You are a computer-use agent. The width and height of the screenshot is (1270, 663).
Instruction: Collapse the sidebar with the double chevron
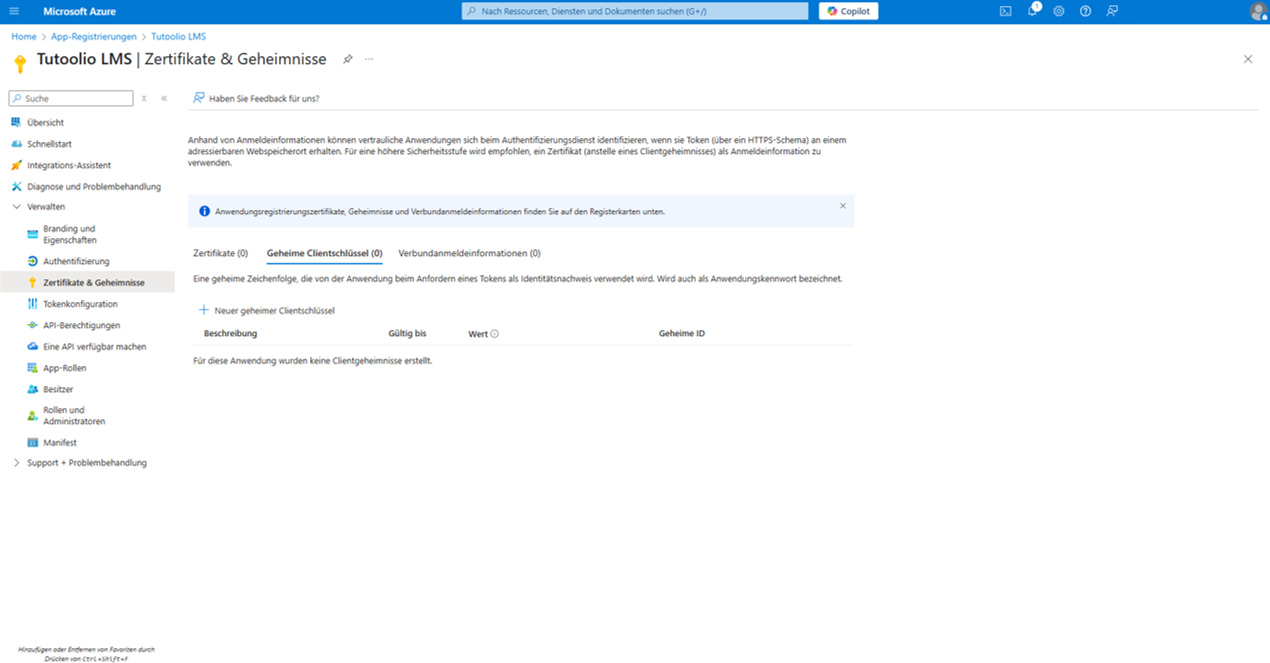pyautogui.click(x=164, y=98)
